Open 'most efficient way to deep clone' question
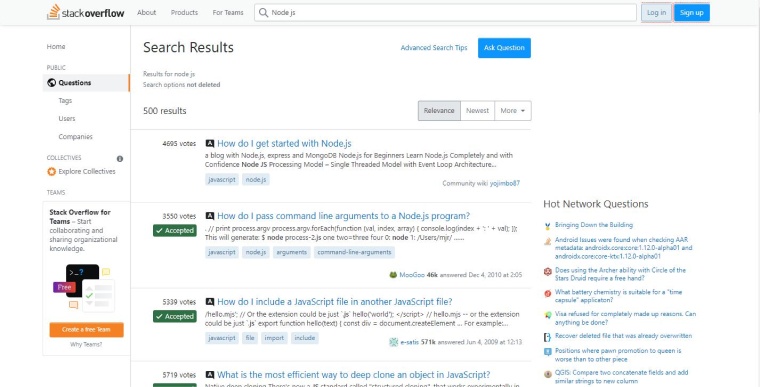760x387 pixels. (354, 375)
